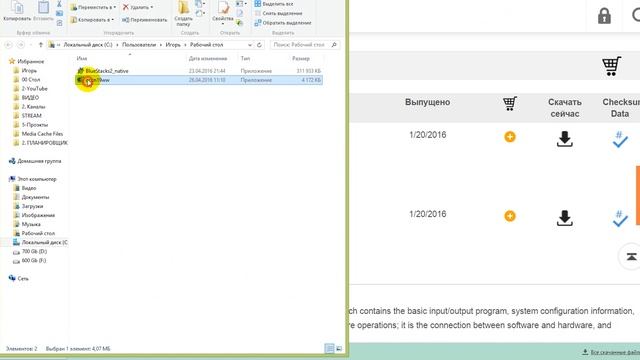The width and height of the screenshot is (640, 360).
Task: Open the Копировать в dropdown
Action: point(92,20)
